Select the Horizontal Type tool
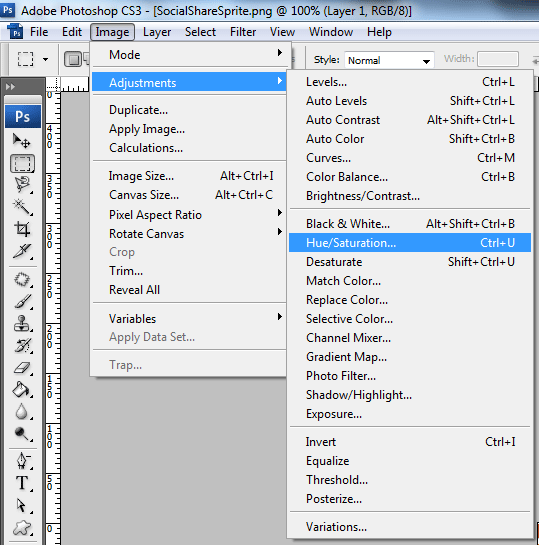 click(x=22, y=483)
